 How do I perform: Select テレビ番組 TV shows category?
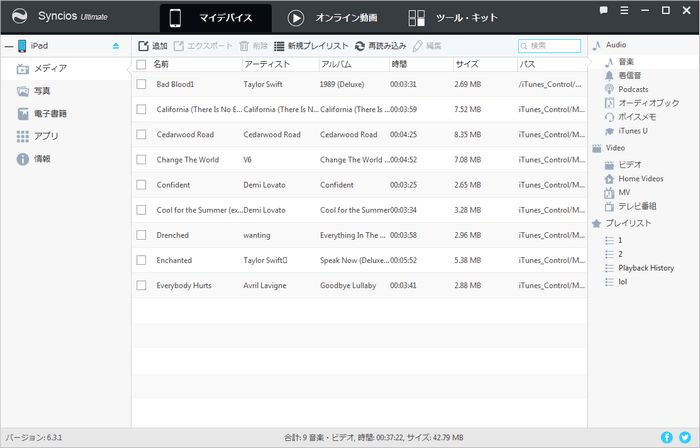(x=630, y=206)
